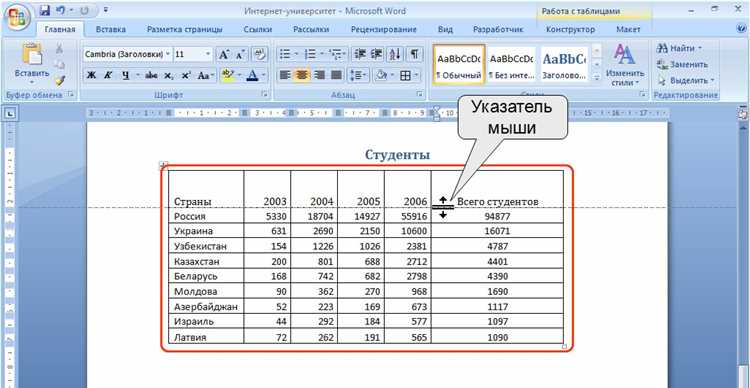This screenshot has height=388, width=750.
Task: Expand the styles gallery More arrow
Action: click(596, 76)
